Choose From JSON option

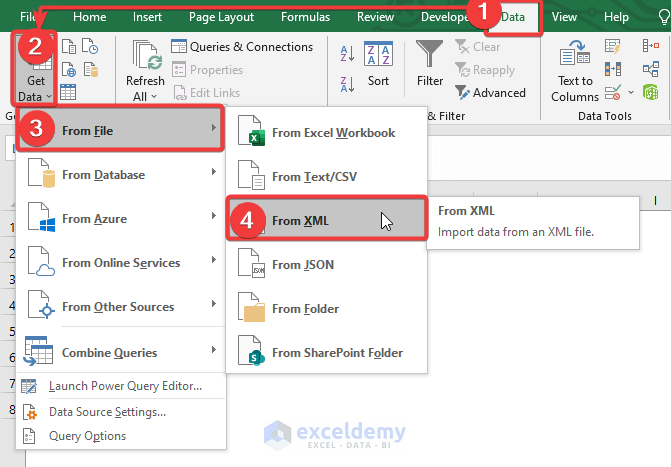pyautogui.click(x=326, y=265)
